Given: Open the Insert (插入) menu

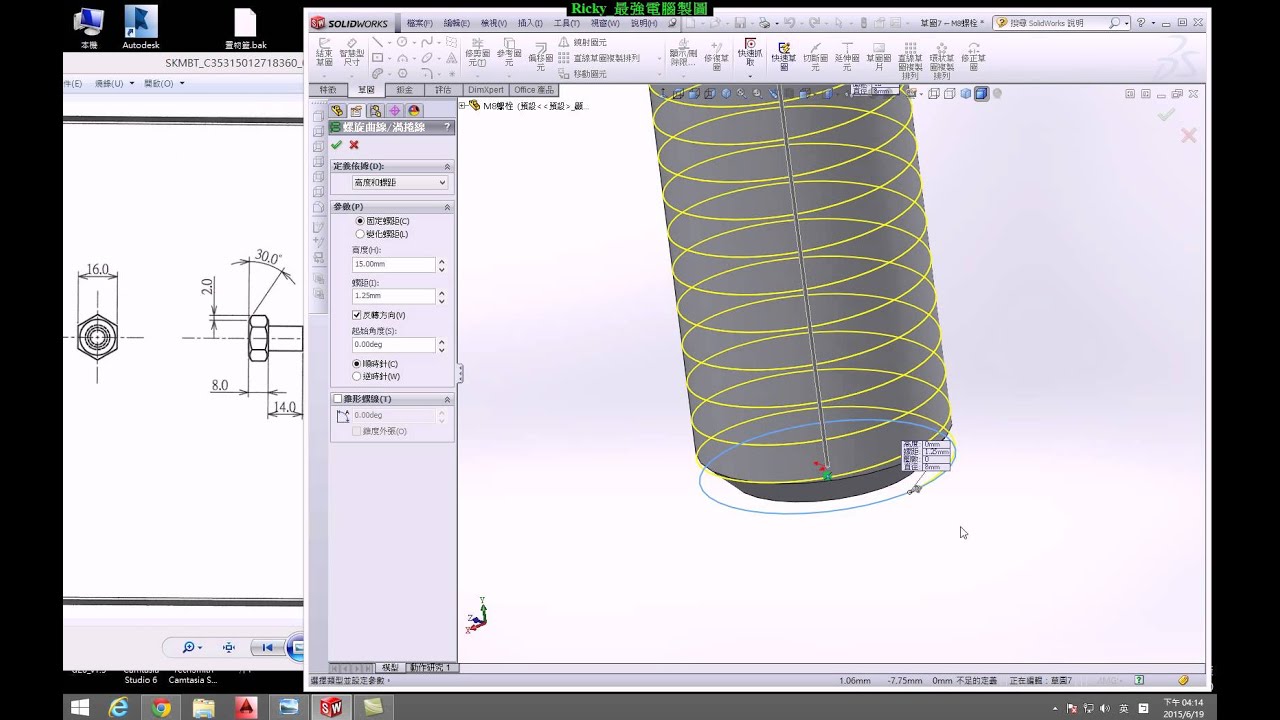Looking at the screenshot, I should click(x=530, y=23).
